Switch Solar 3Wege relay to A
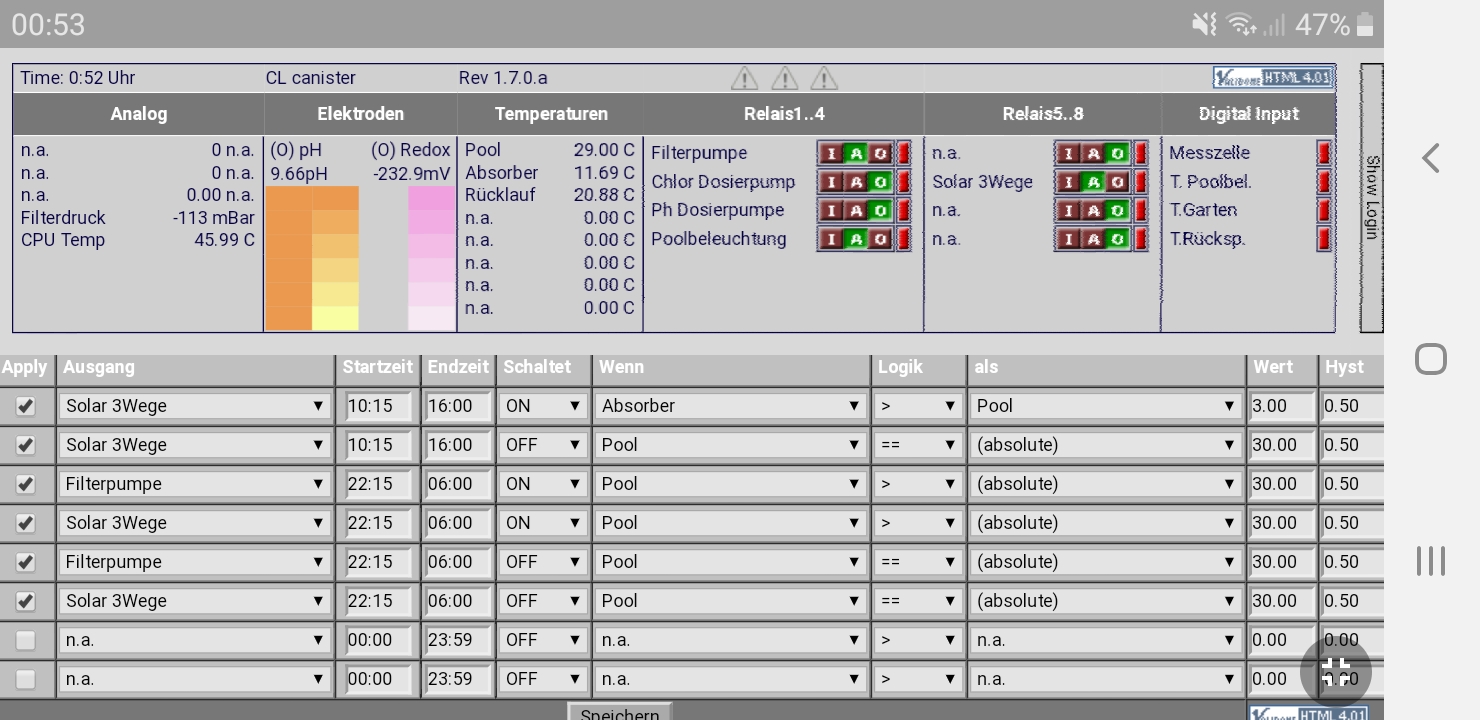This screenshot has width=1480, height=720. [x=1092, y=182]
